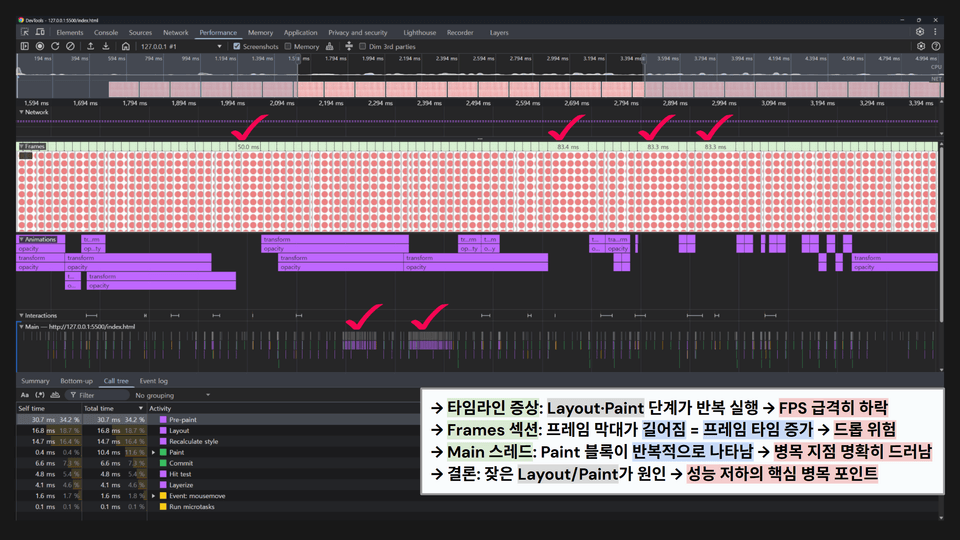Screen dimensions: 960x540
Task: Open the 127.0.0.1 #1 recording dropdown
Action: [x=181, y=47]
